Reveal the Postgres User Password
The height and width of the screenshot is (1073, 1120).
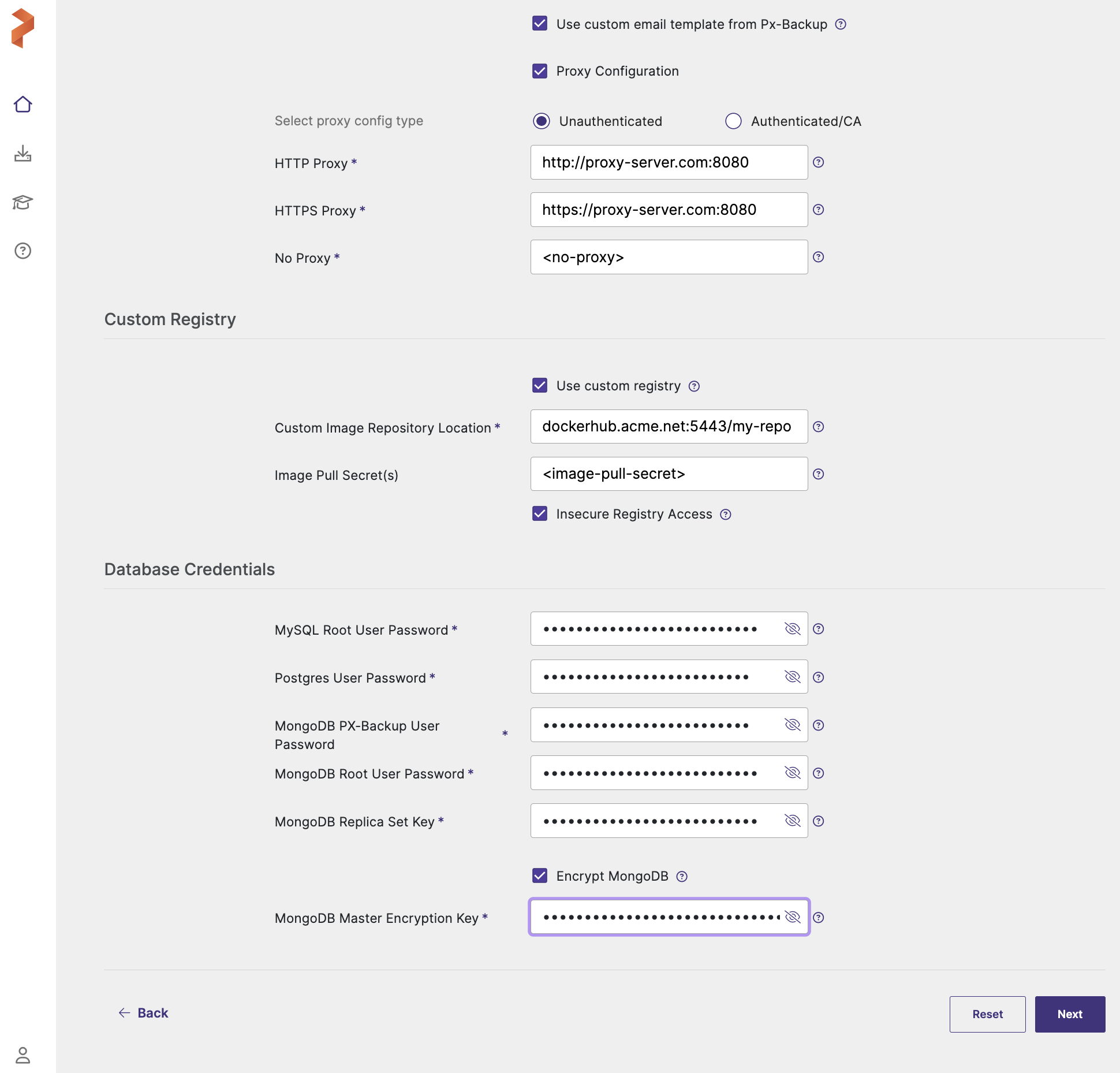(x=792, y=677)
